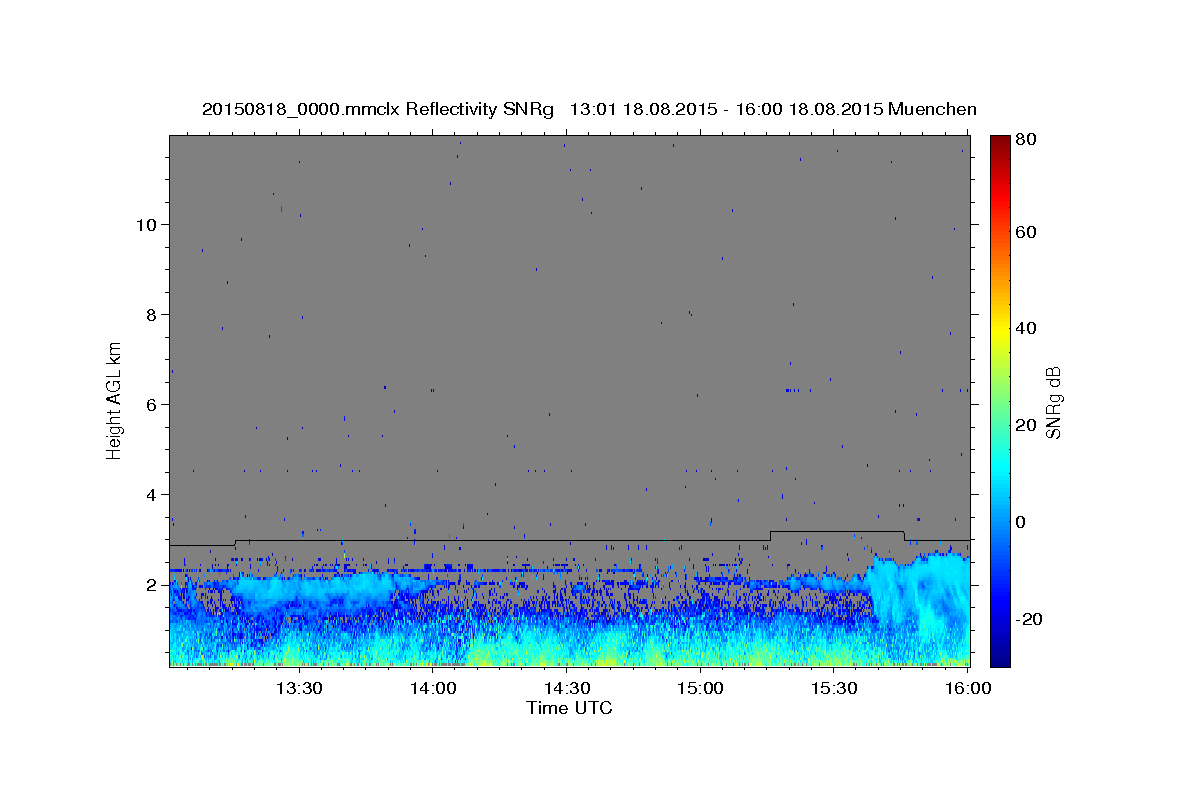Click the 14:00 time tick label

point(432,689)
